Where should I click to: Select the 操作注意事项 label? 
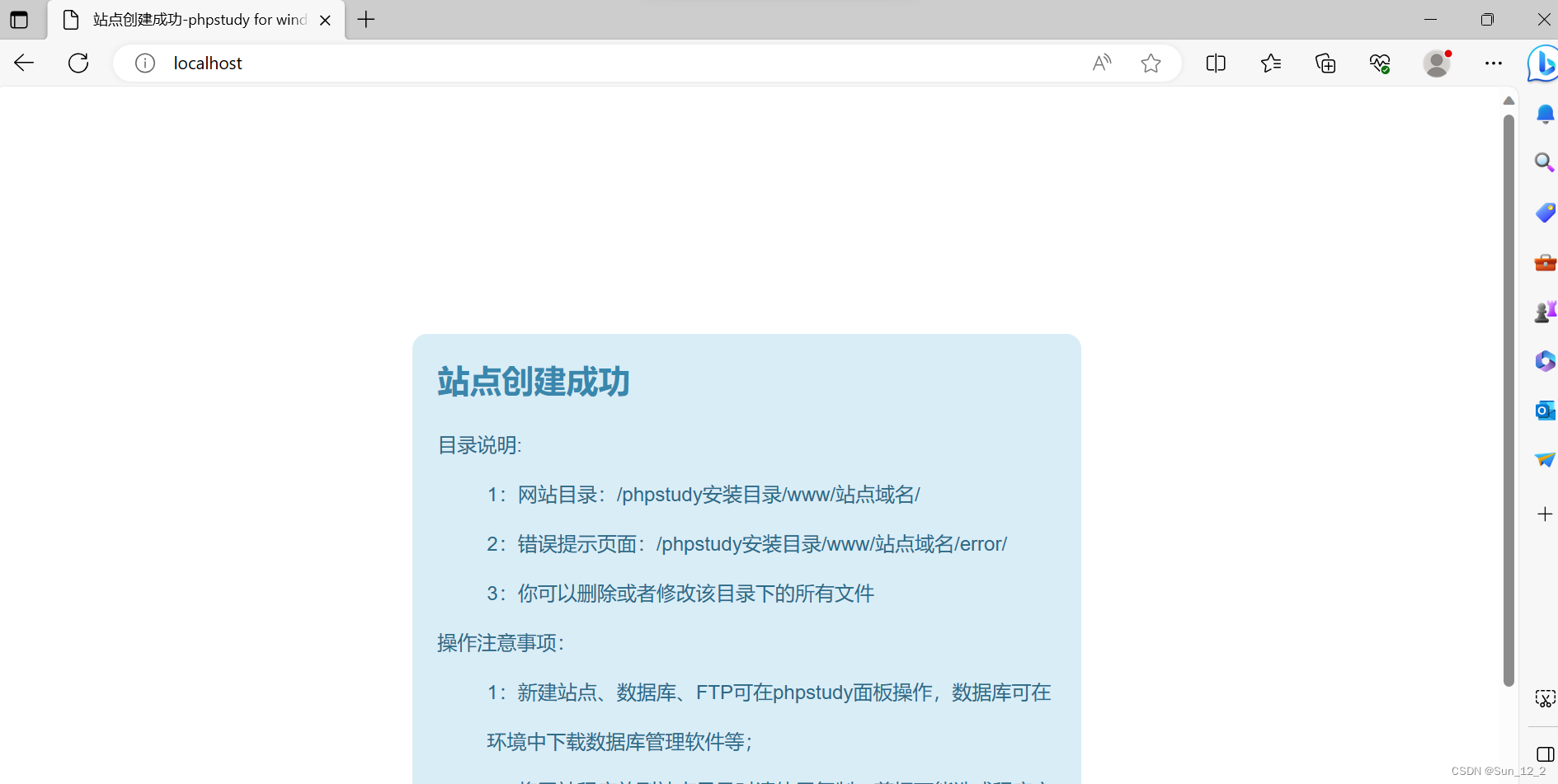501,643
